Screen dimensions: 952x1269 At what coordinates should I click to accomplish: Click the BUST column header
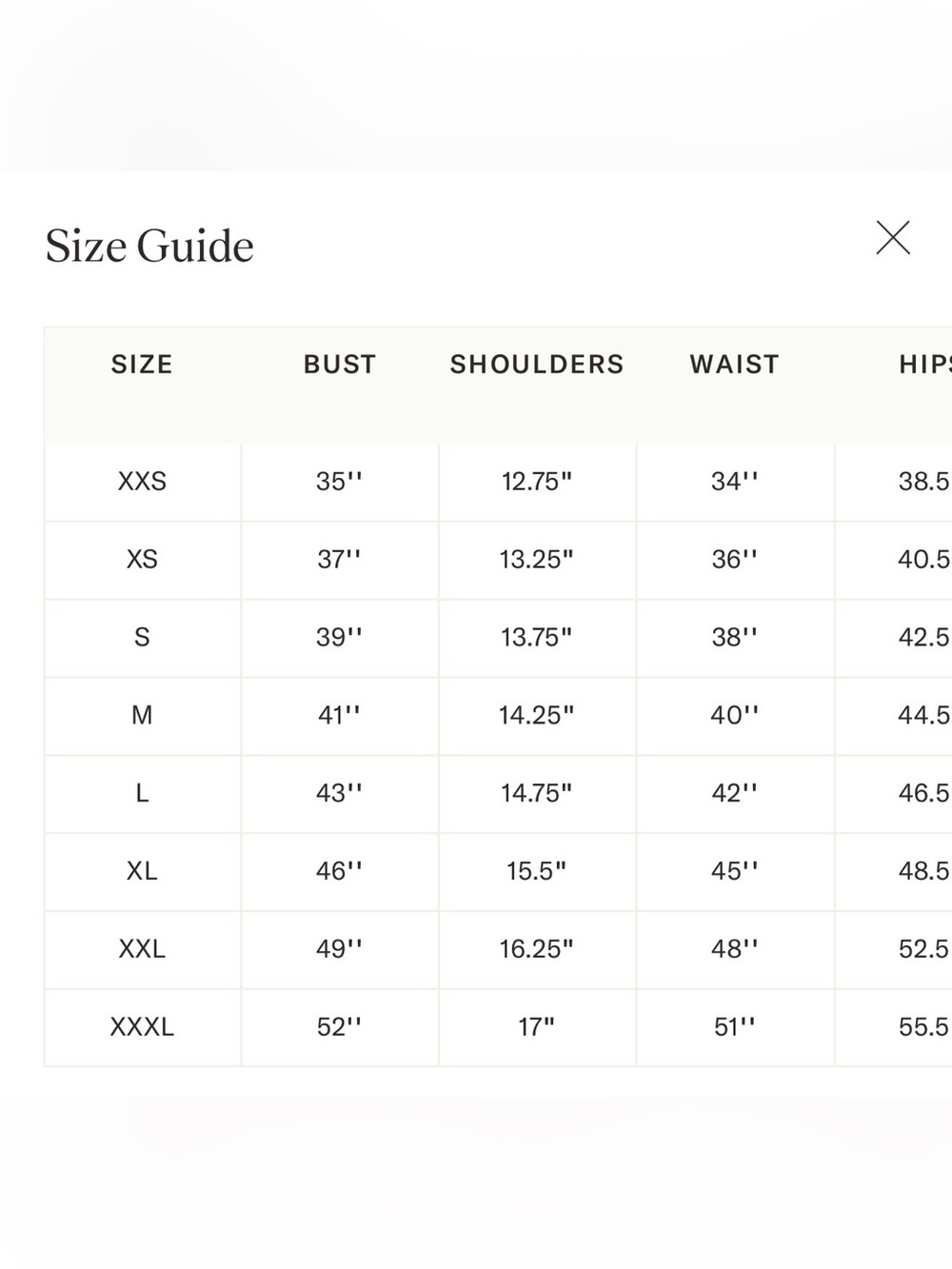tap(340, 365)
